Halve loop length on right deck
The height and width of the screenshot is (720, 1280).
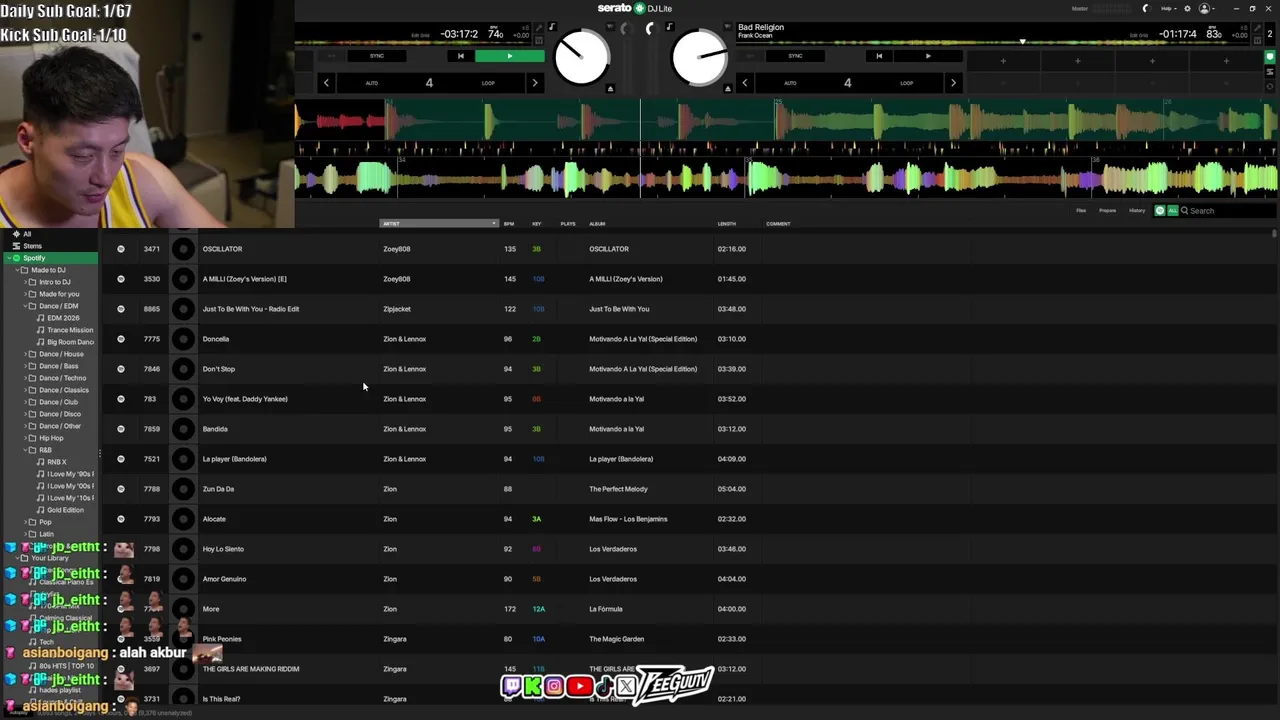point(744,83)
